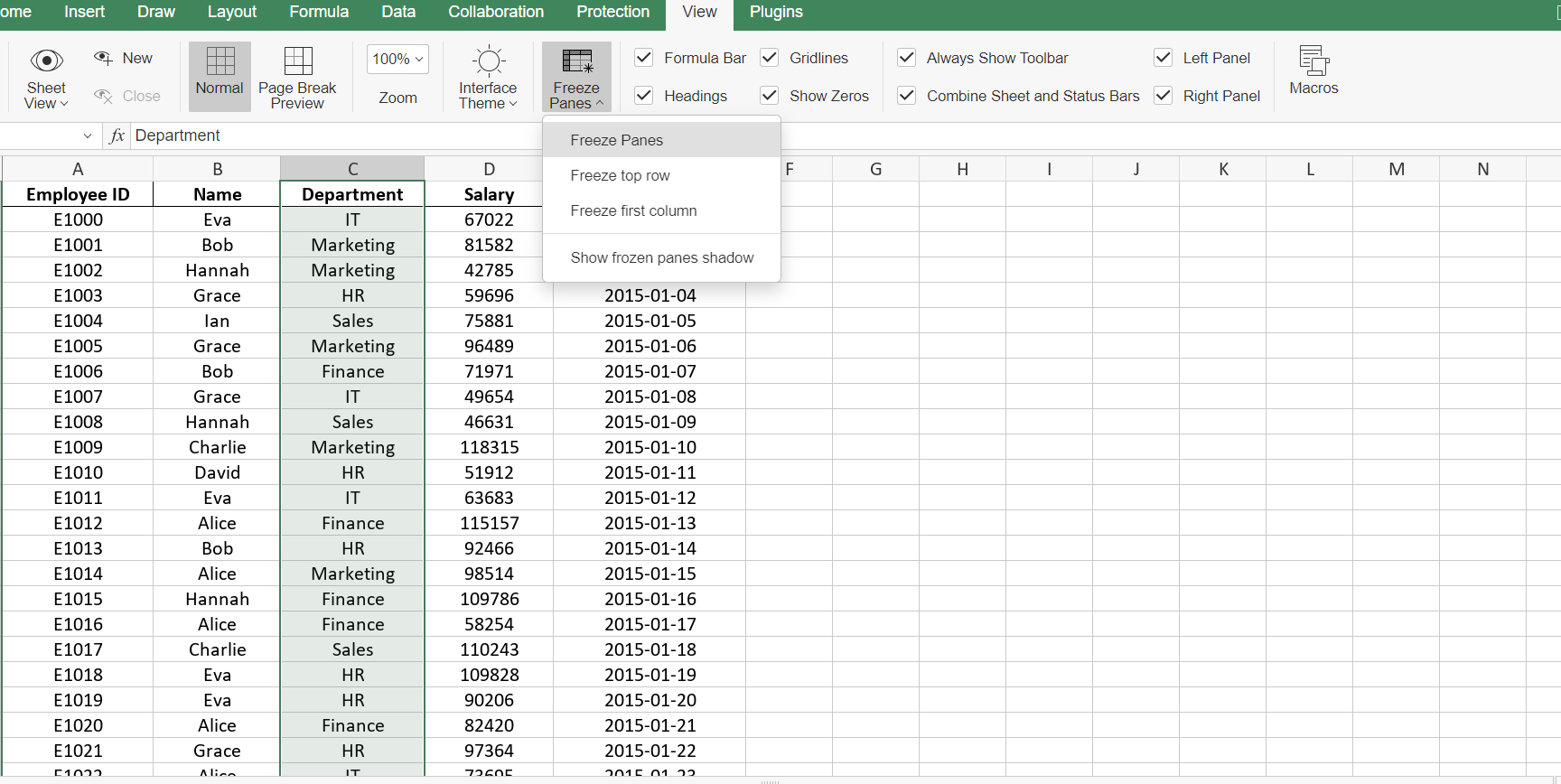Image resolution: width=1561 pixels, height=784 pixels.
Task: Click the Freeze Panes toolbar icon
Action: click(x=576, y=61)
